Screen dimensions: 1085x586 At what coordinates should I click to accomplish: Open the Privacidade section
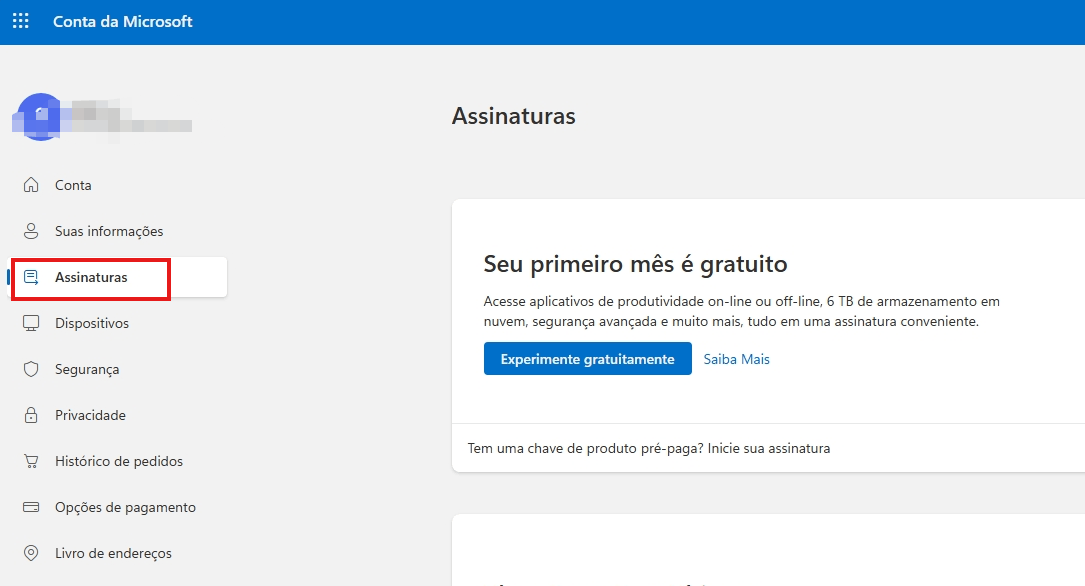91,415
